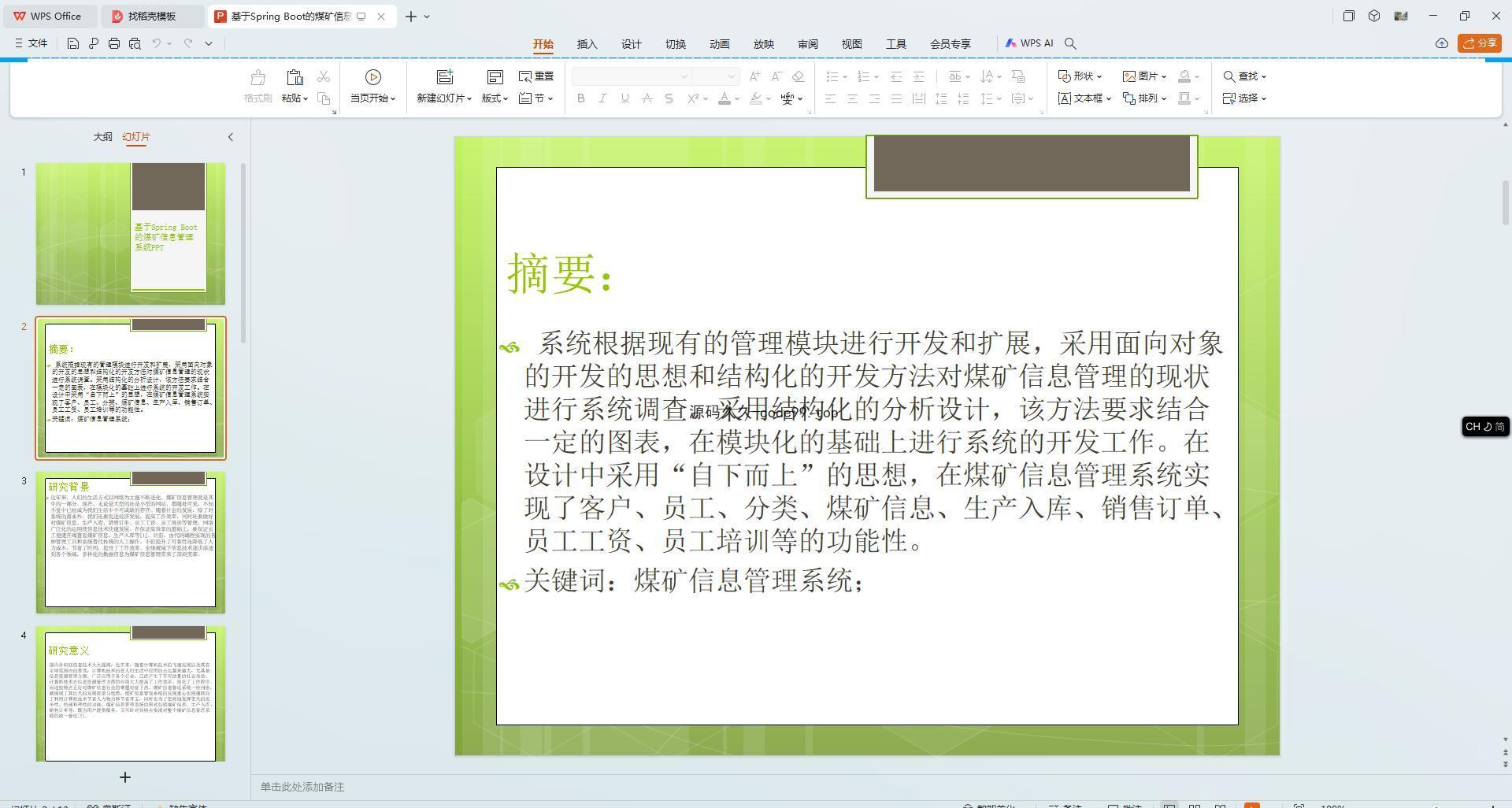
Task: Start slideshow from current page icon
Action: coord(373,77)
